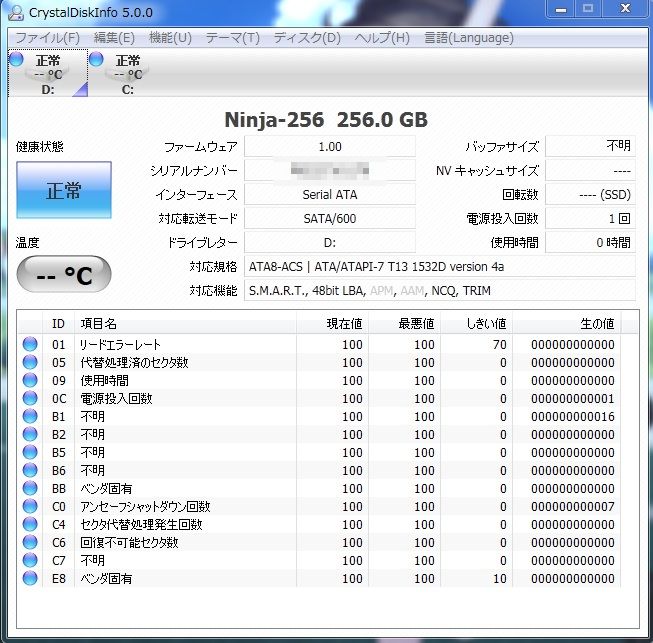Select the アンセーフシャットダウン回数 attribute name

click(145, 506)
